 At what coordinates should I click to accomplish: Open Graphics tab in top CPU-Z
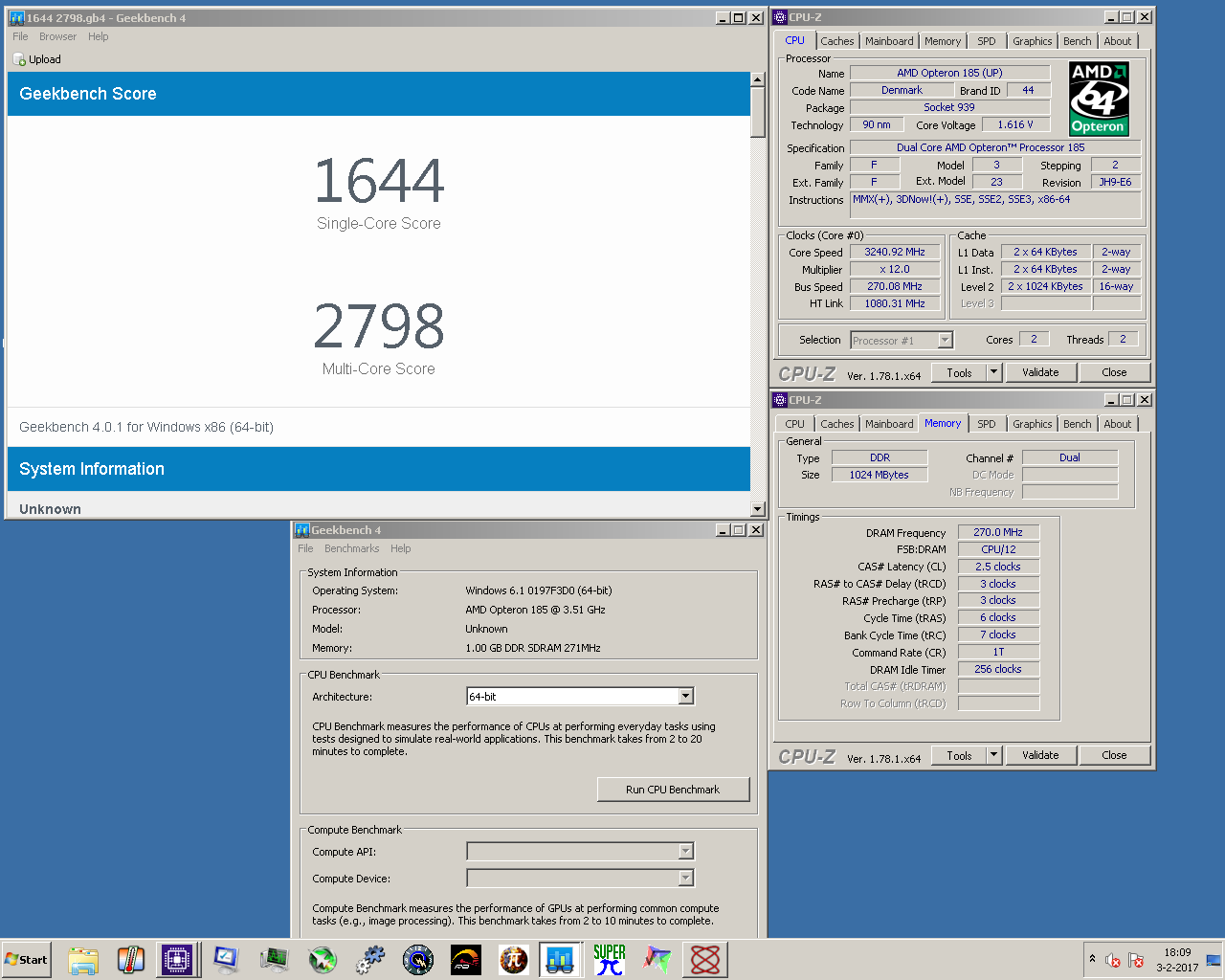[1033, 41]
